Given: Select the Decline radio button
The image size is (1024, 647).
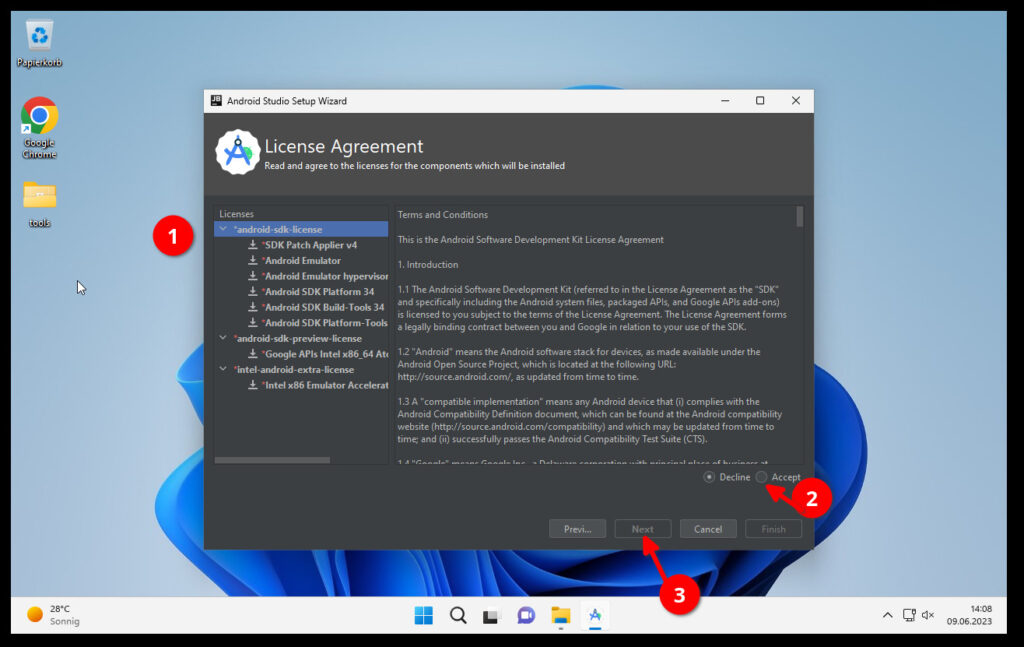Looking at the screenshot, I should click(709, 477).
